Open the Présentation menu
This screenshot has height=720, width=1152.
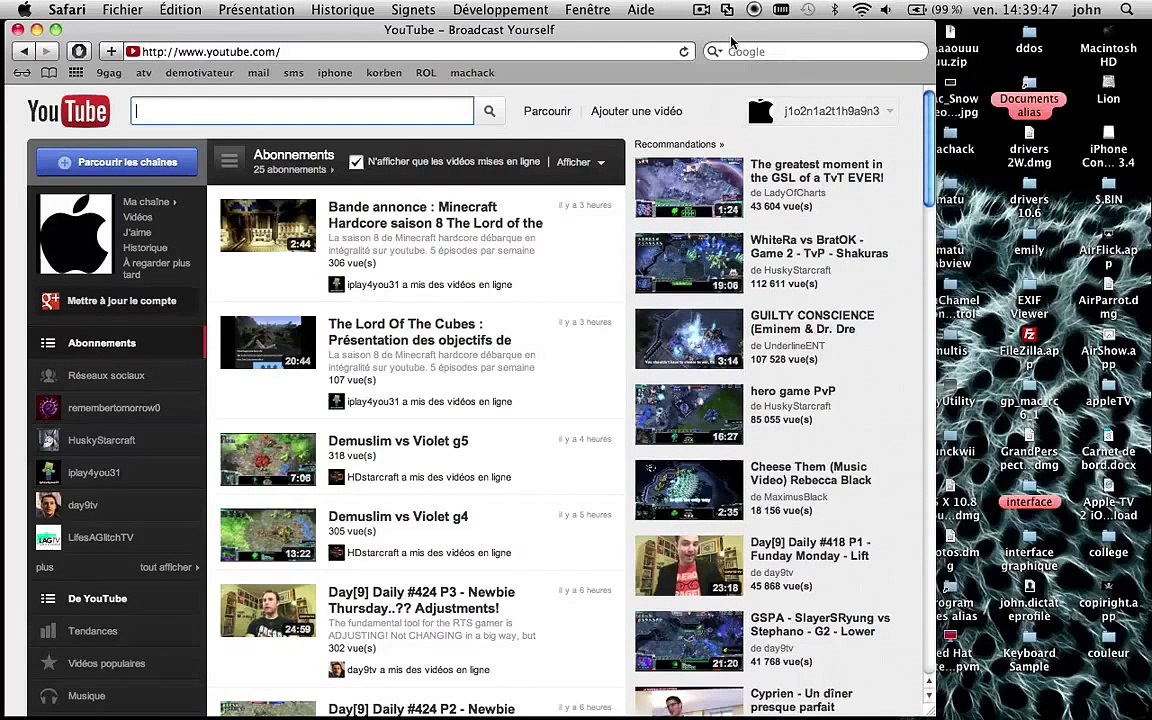(x=256, y=10)
